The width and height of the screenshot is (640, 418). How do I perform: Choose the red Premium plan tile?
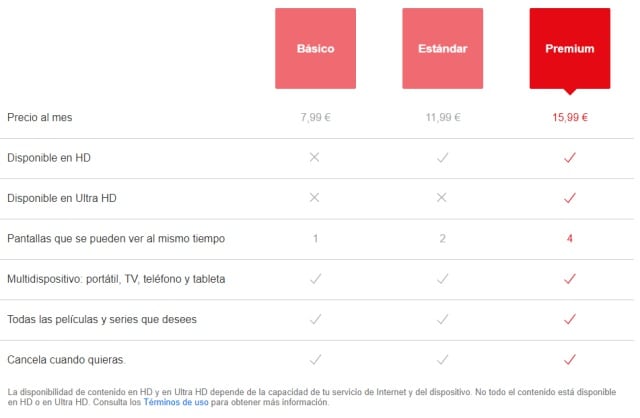pos(570,48)
